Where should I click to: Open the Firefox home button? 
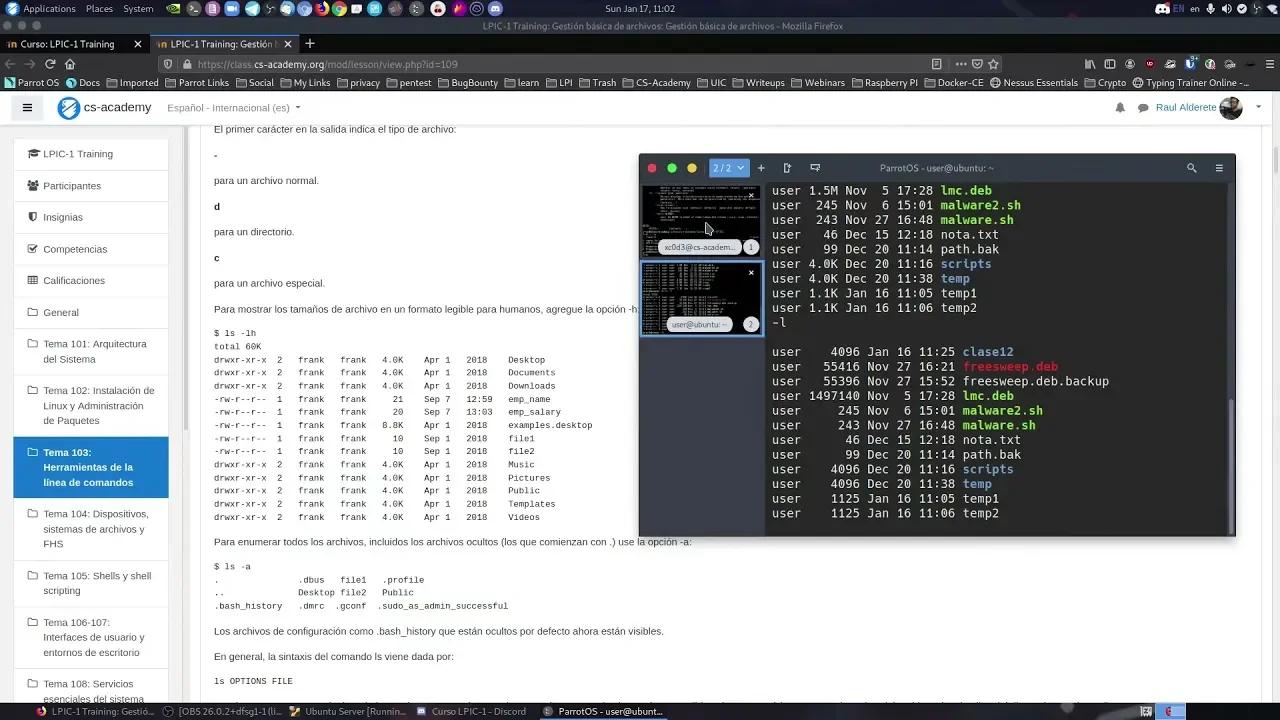68,63
